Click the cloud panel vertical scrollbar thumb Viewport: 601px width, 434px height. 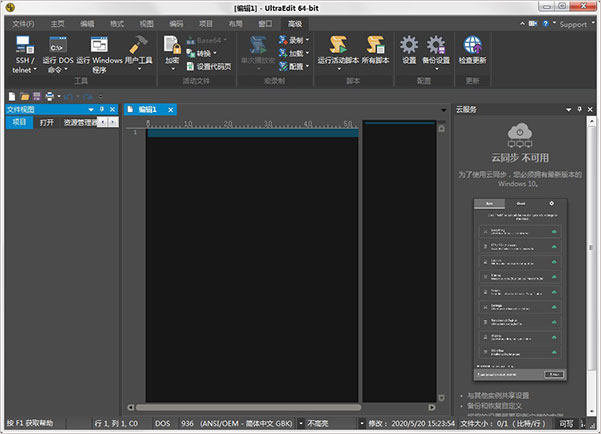click(x=591, y=247)
